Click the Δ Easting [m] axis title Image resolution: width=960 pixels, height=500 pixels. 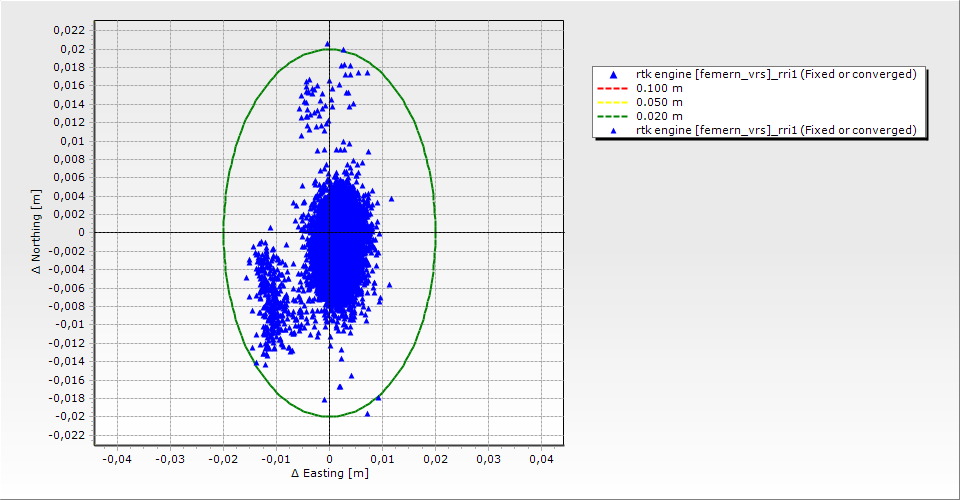pyautogui.click(x=329, y=473)
